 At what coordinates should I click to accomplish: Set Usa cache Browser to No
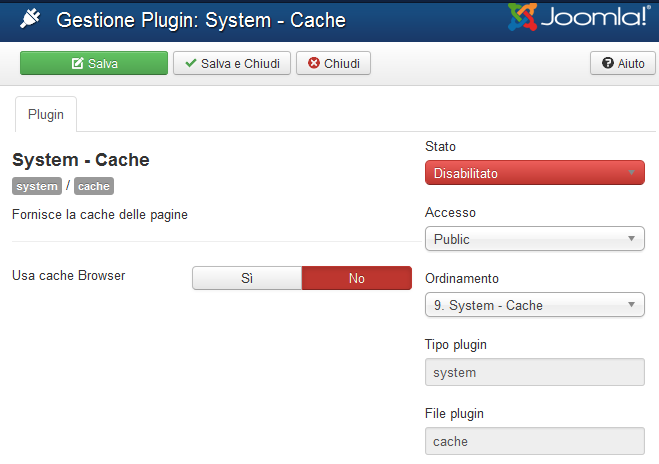click(357, 278)
